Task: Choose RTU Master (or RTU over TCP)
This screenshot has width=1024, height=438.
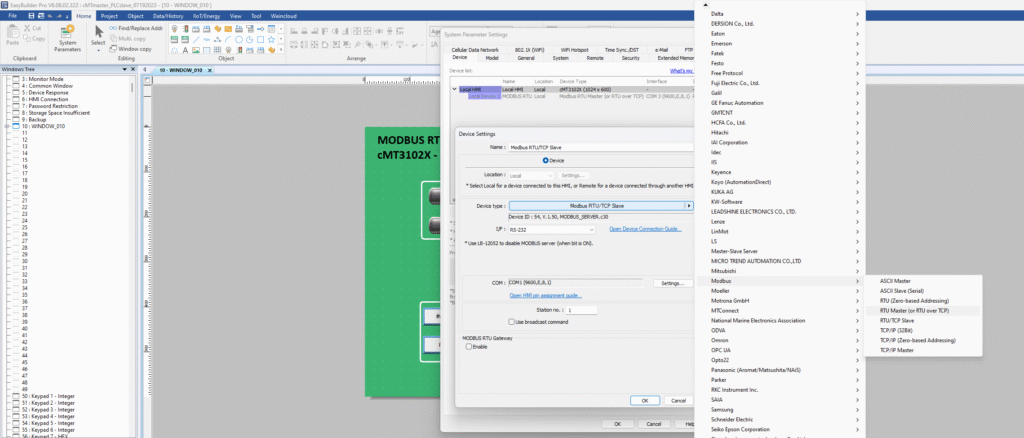Action: [x=914, y=311]
